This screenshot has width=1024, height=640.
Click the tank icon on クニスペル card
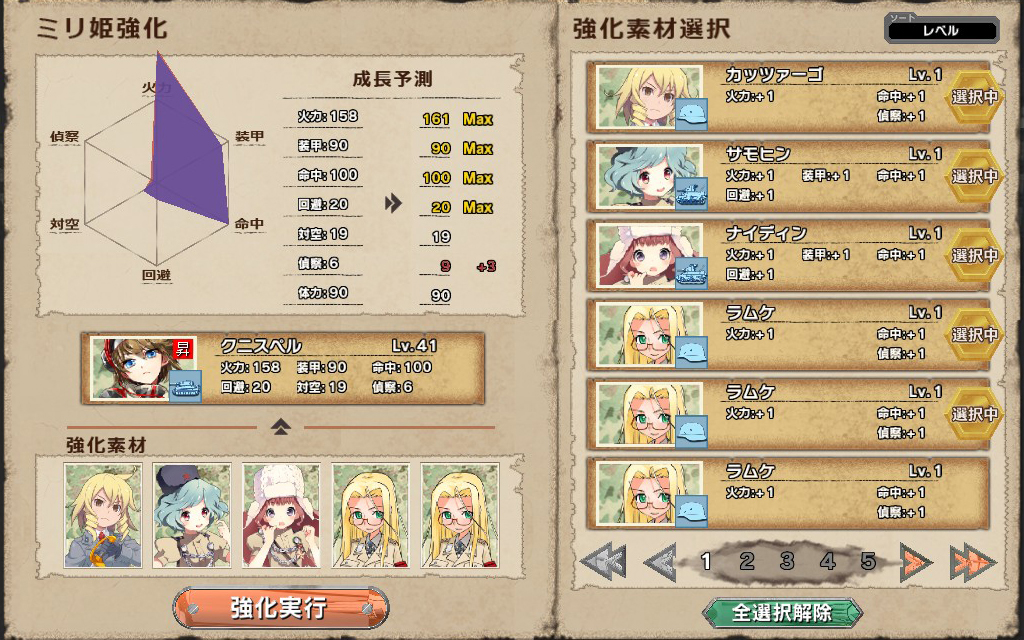click(x=185, y=385)
